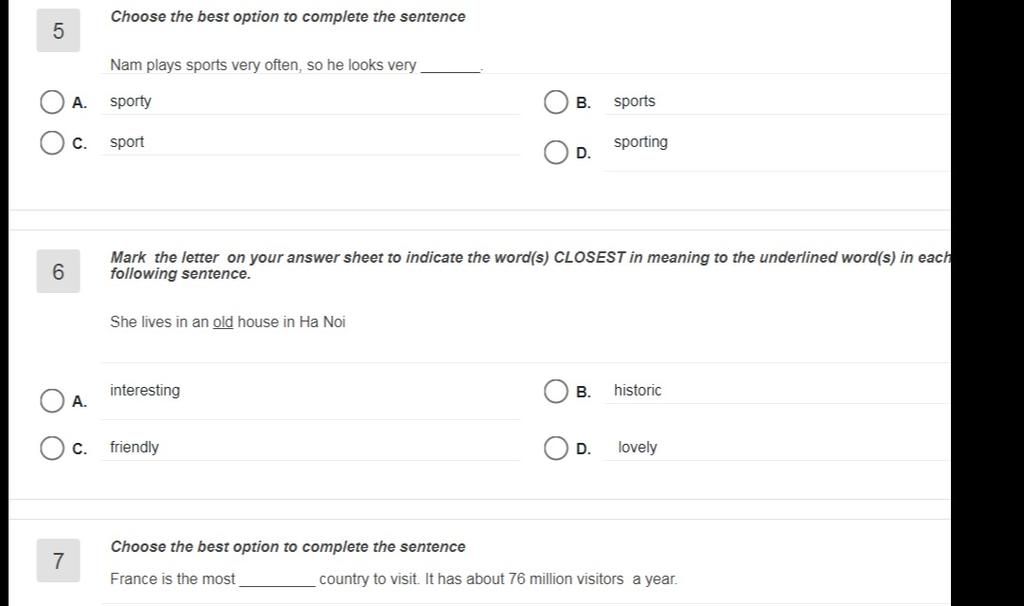This screenshot has width=1024, height=606.
Task: Click the answer text 'friendly'
Action: click(x=134, y=447)
